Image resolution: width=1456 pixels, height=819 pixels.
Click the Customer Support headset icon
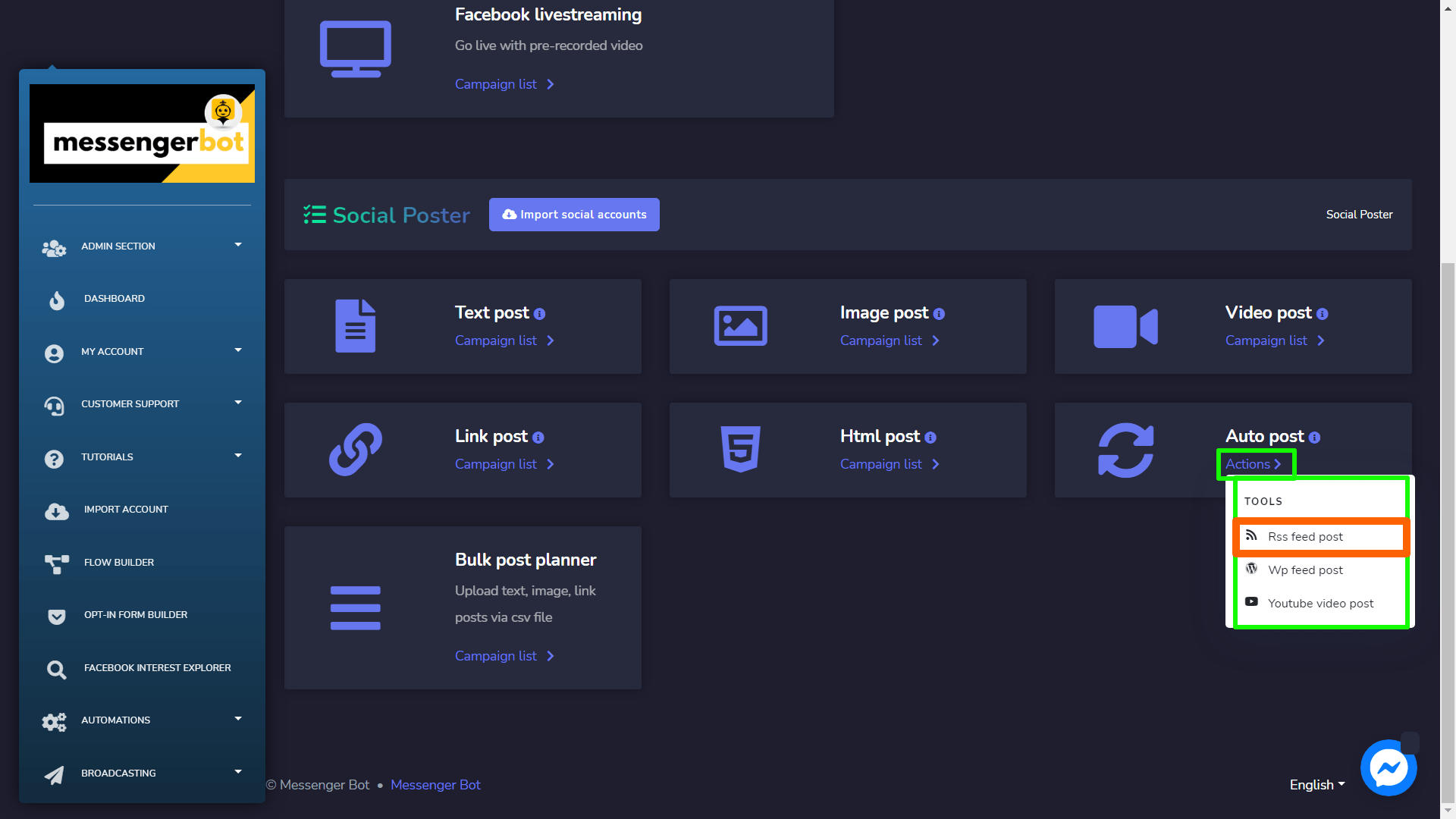[54, 406]
